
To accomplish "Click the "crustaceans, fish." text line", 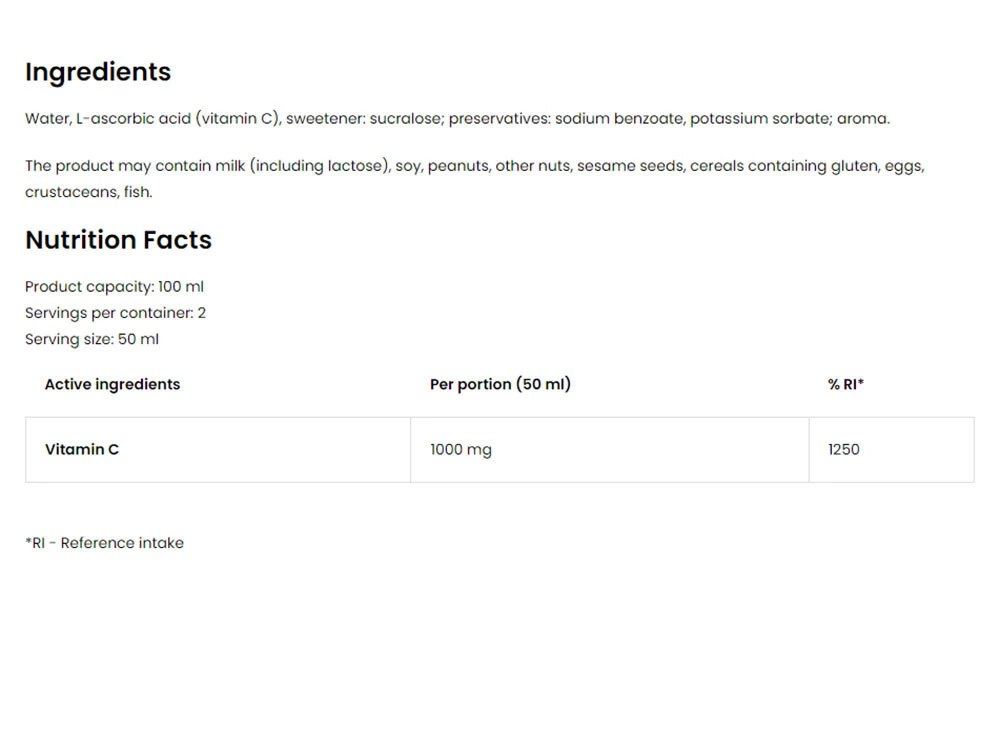I will pyautogui.click(x=89, y=192).
